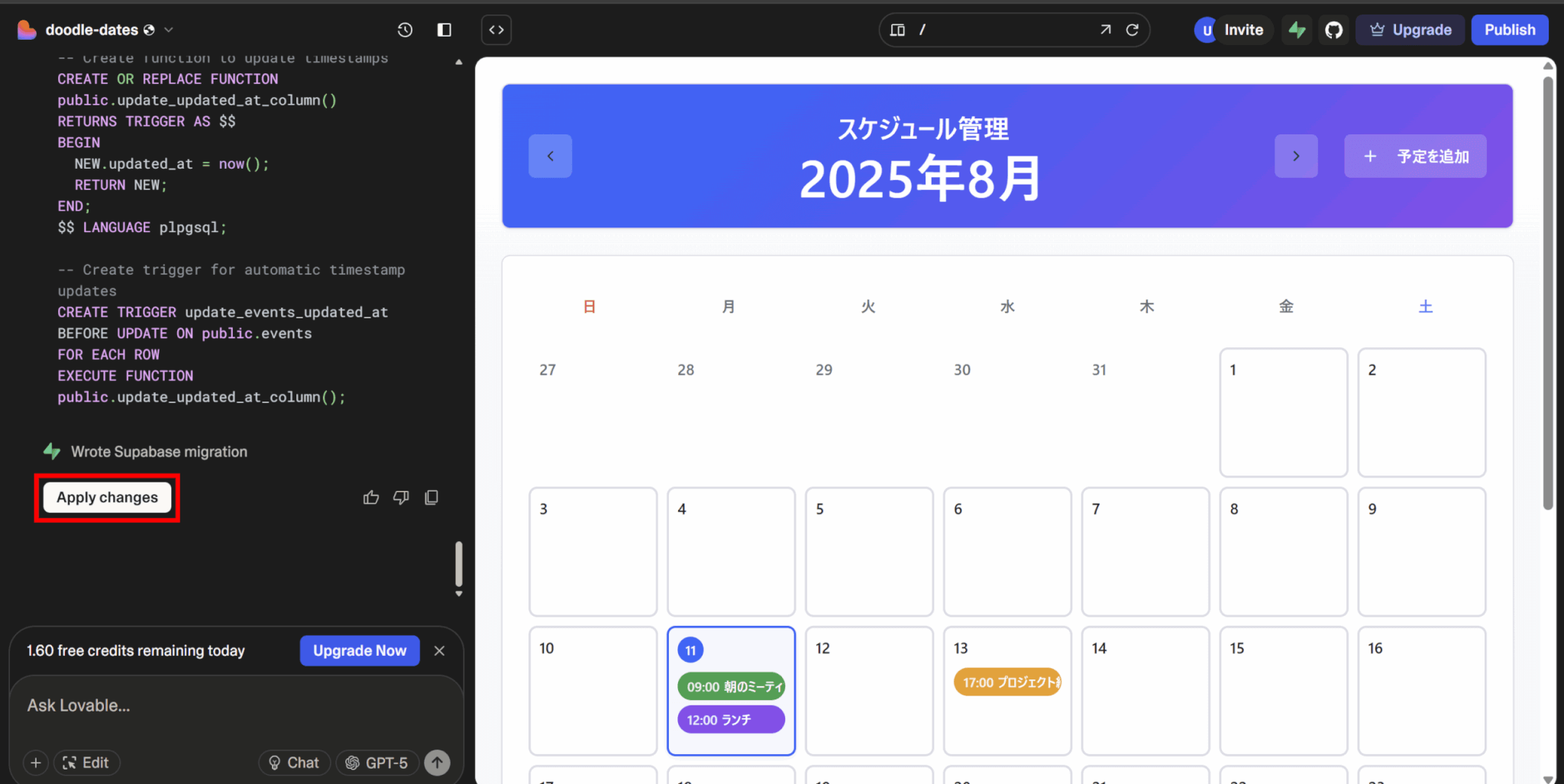The height and width of the screenshot is (784, 1564).
Task: Click Wrote Supabase migration text
Action: pyautogui.click(x=159, y=452)
